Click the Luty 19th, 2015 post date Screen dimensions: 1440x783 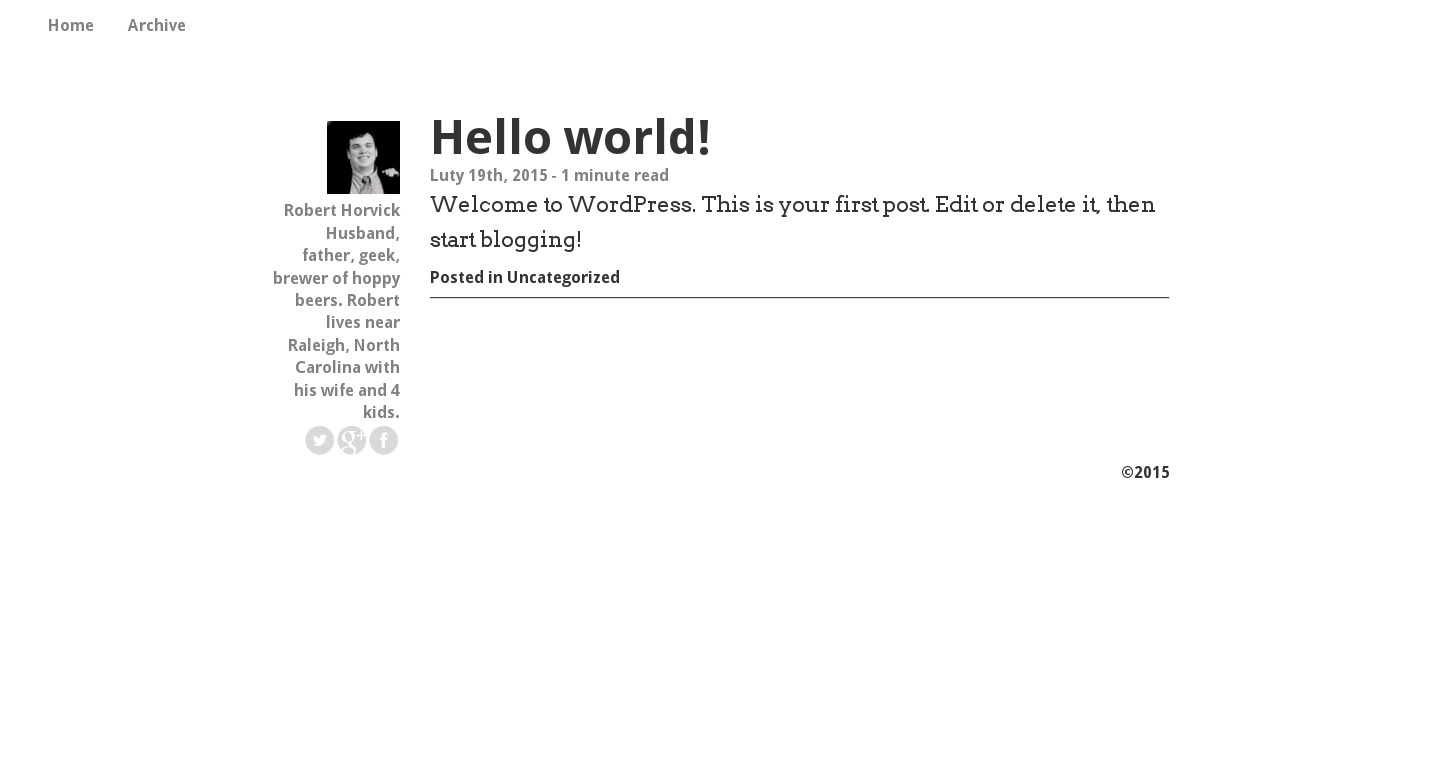click(x=489, y=175)
